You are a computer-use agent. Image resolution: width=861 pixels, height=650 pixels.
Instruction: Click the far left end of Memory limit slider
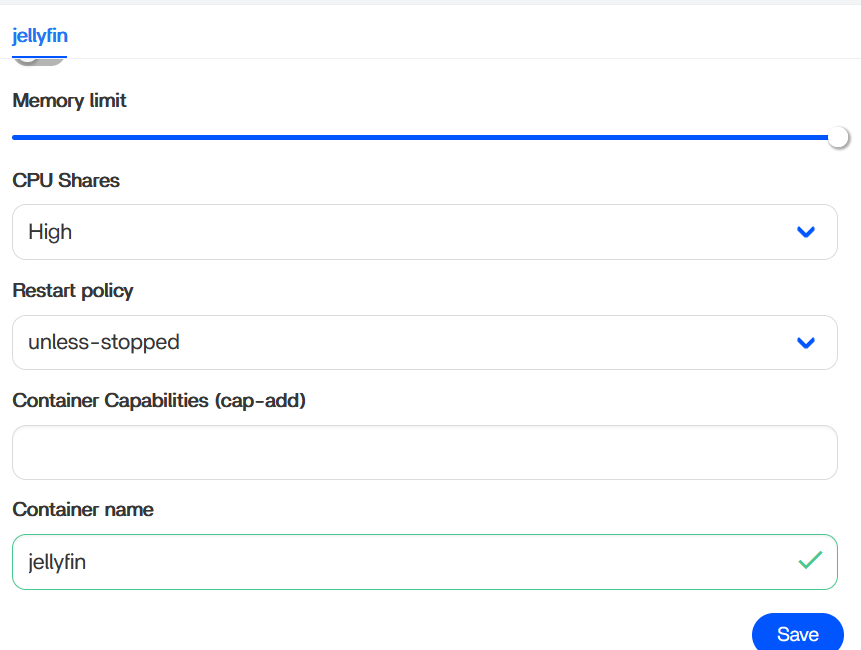tap(15, 137)
